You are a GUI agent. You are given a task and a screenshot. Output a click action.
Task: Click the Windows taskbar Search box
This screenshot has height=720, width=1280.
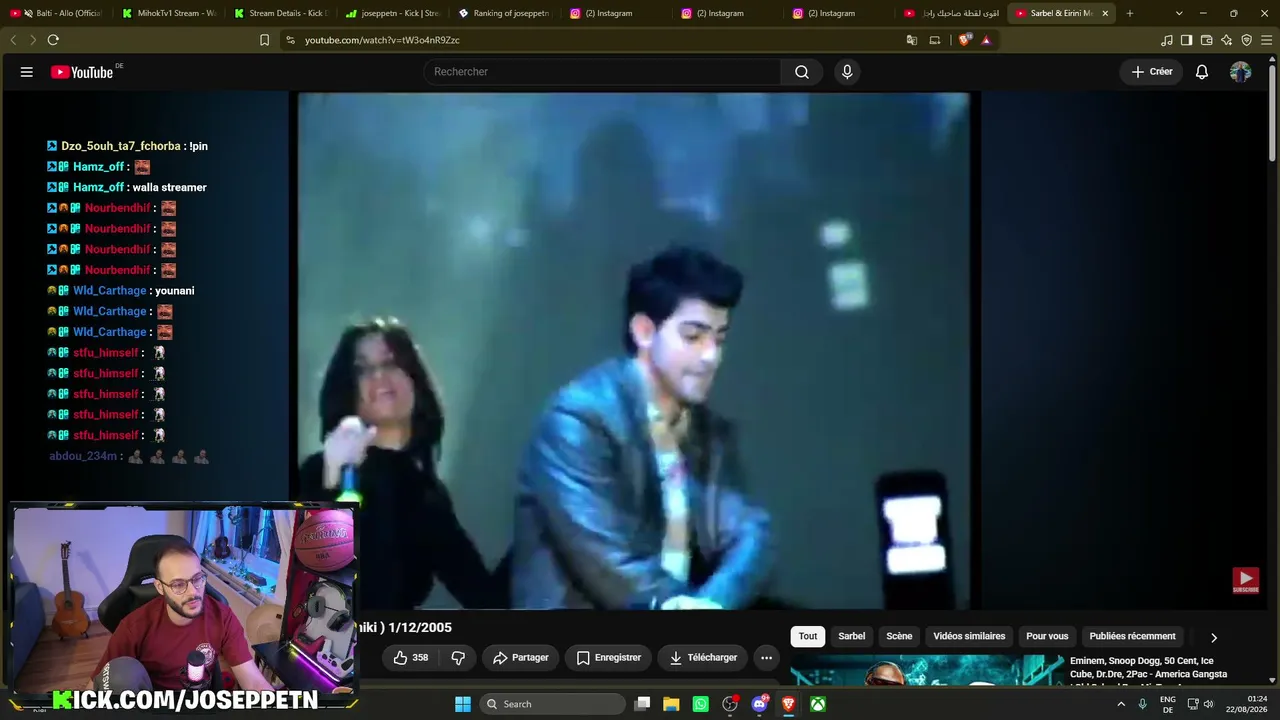point(553,704)
